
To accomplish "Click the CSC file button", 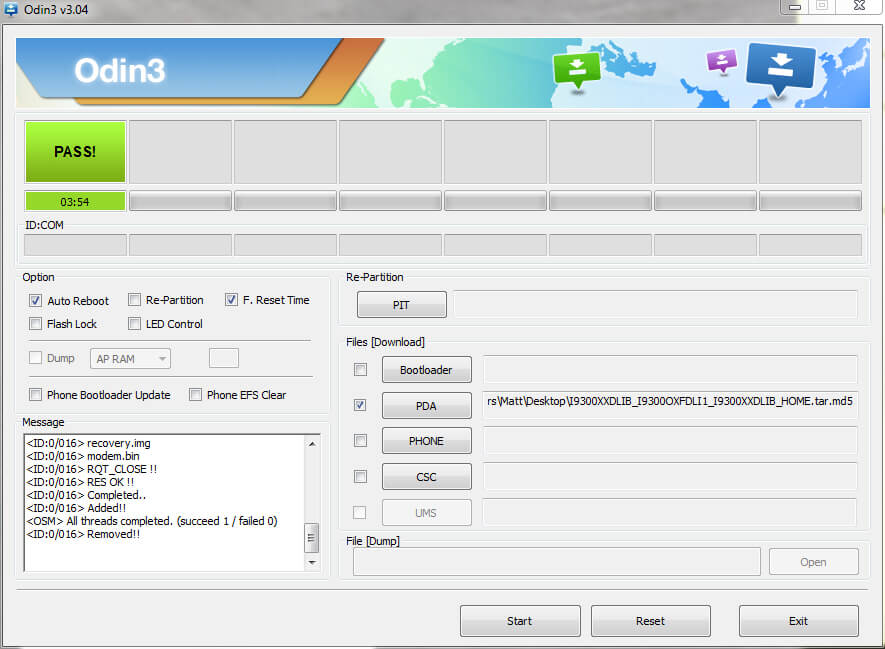I will point(427,477).
